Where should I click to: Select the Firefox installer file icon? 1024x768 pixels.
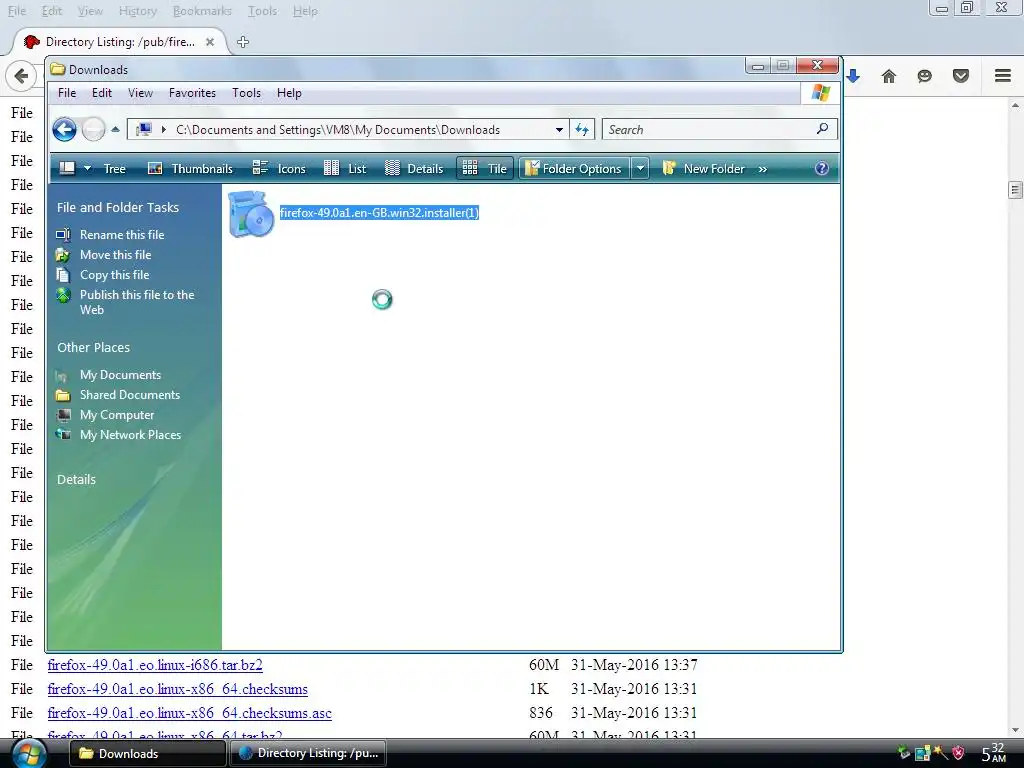pyautogui.click(x=251, y=214)
